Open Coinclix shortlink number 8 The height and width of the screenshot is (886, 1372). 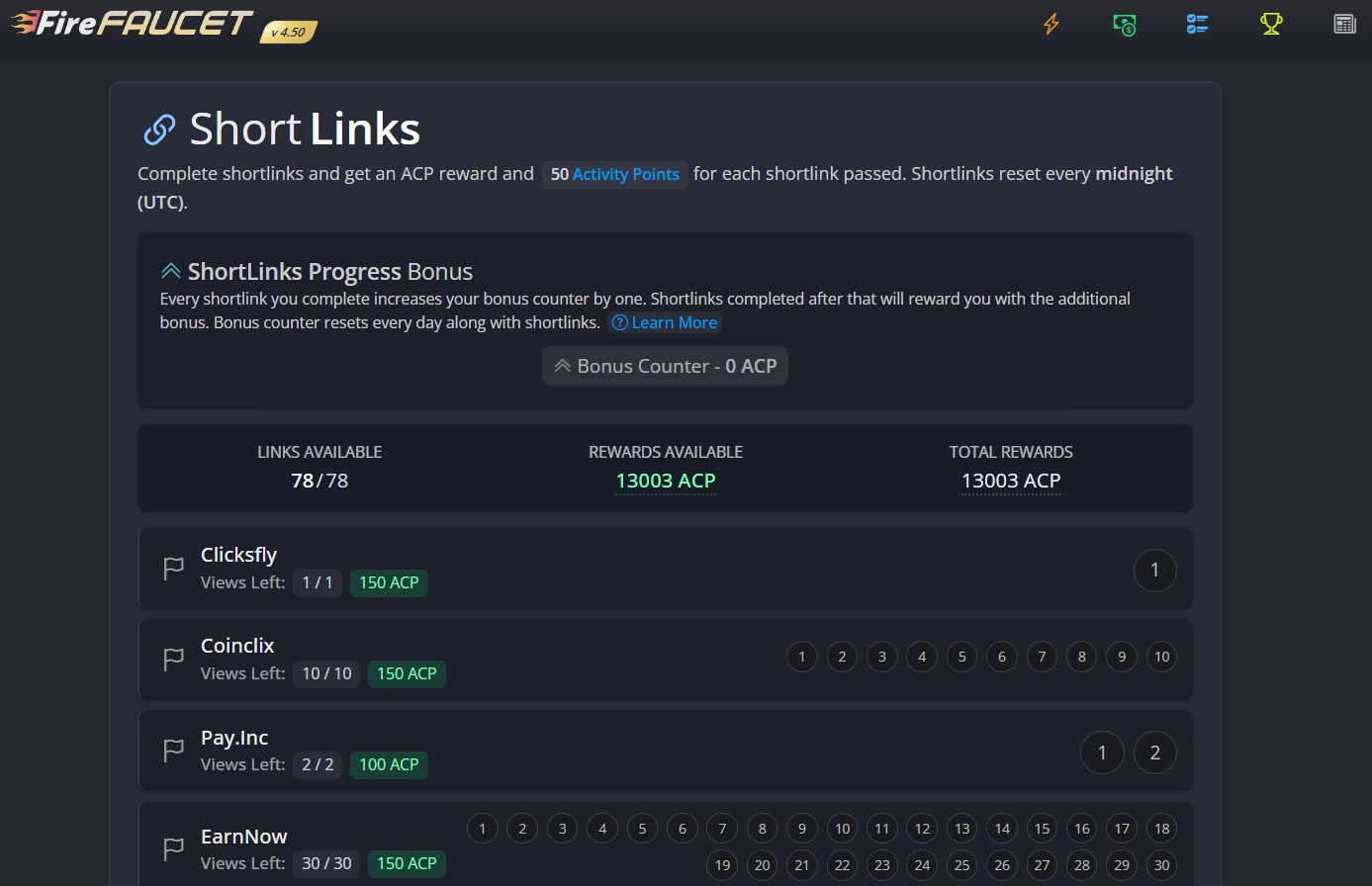tap(1082, 657)
